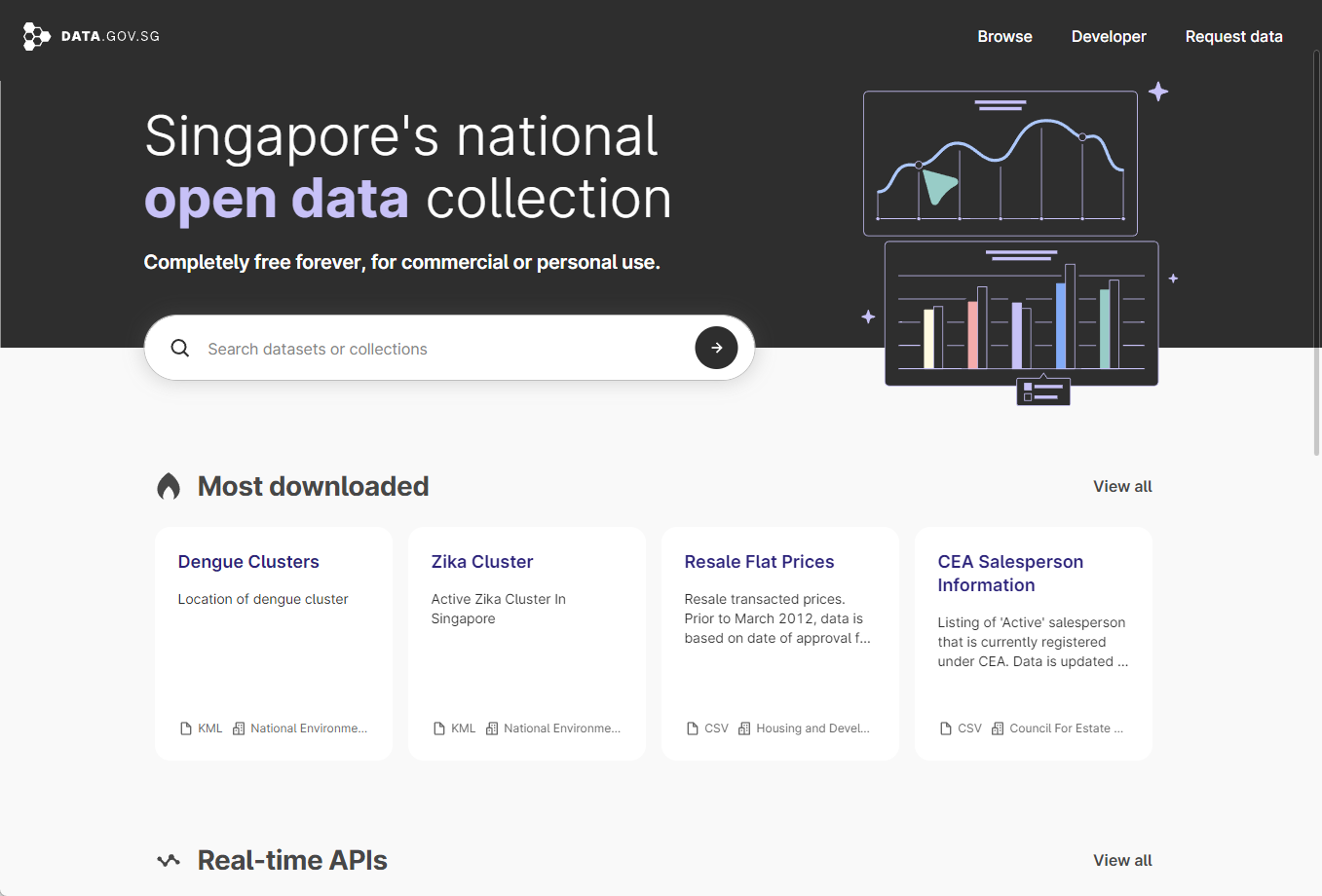This screenshot has height=896, width=1322.
Task: Click the DATA.GOV.SG site title text
Action: click(110, 36)
